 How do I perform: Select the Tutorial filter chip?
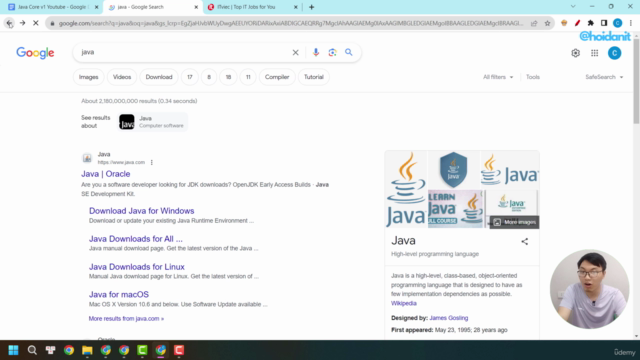(313, 77)
